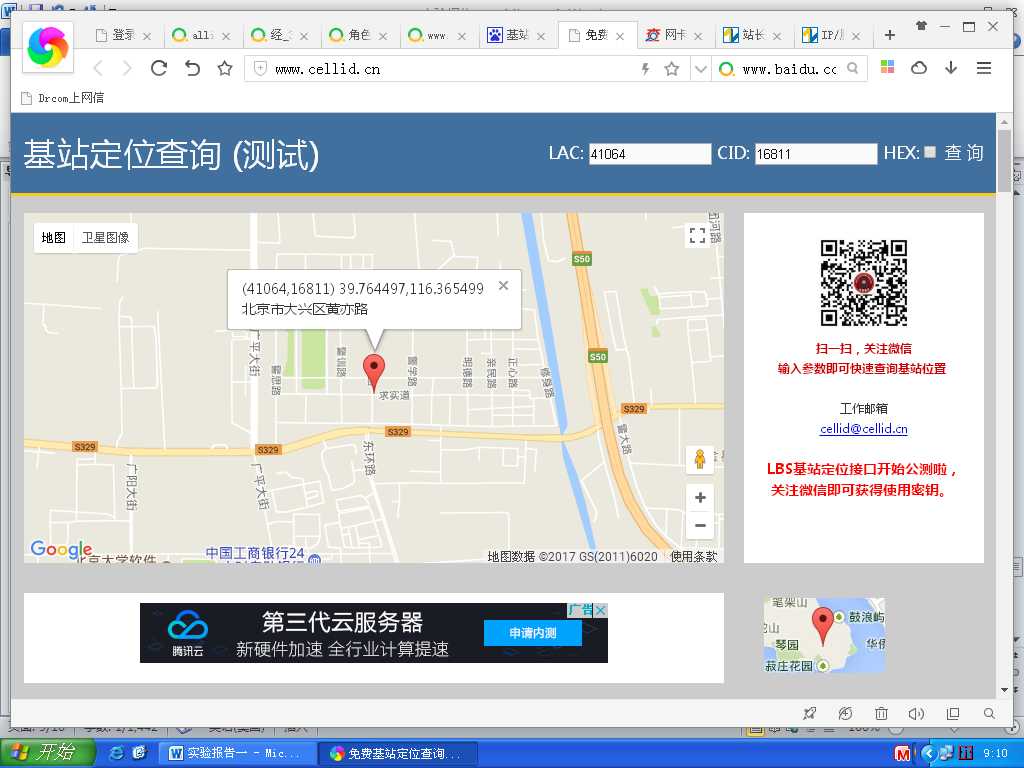Click the 360 browser logo icon
The width and height of the screenshot is (1024, 768).
[48, 46]
